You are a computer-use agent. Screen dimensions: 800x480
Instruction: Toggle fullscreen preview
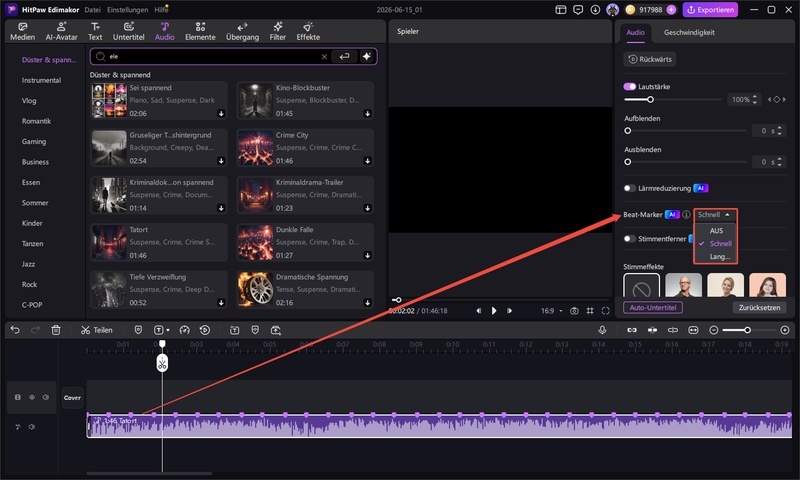pos(606,311)
